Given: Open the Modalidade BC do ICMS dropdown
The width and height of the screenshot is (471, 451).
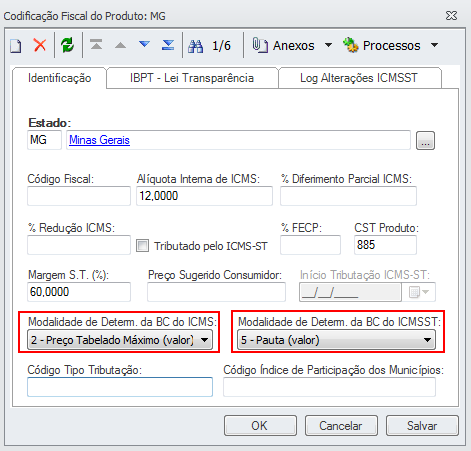Looking at the screenshot, I should click(x=120, y=340).
